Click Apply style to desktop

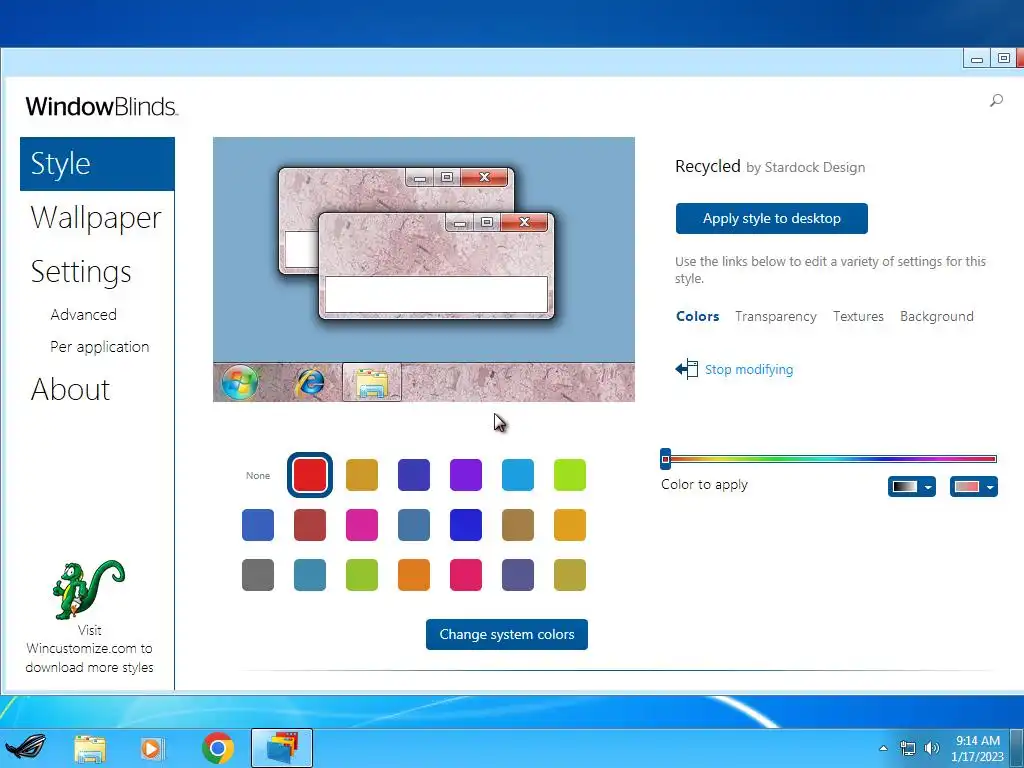771,218
